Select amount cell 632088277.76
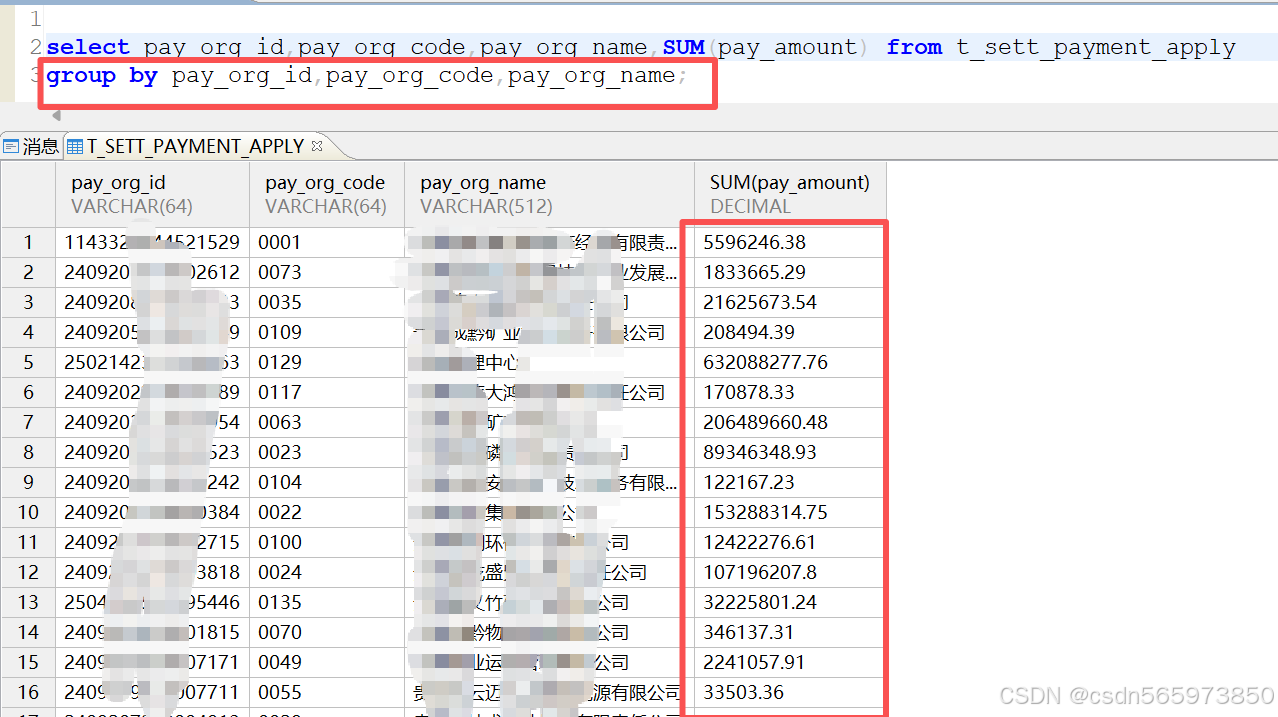This screenshot has width=1278, height=717. [x=790, y=362]
